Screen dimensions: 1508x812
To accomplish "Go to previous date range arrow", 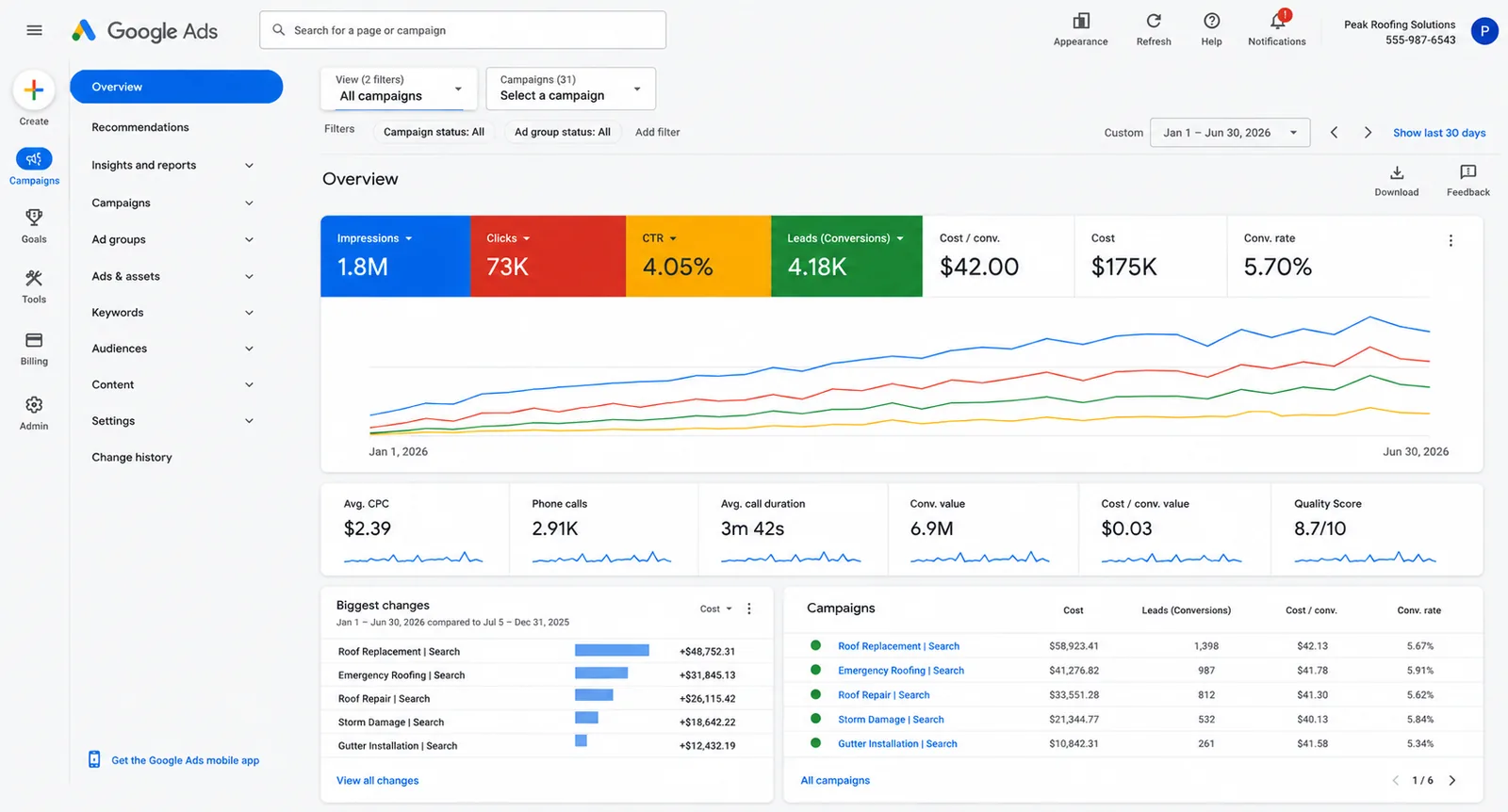I will point(1334,133).
